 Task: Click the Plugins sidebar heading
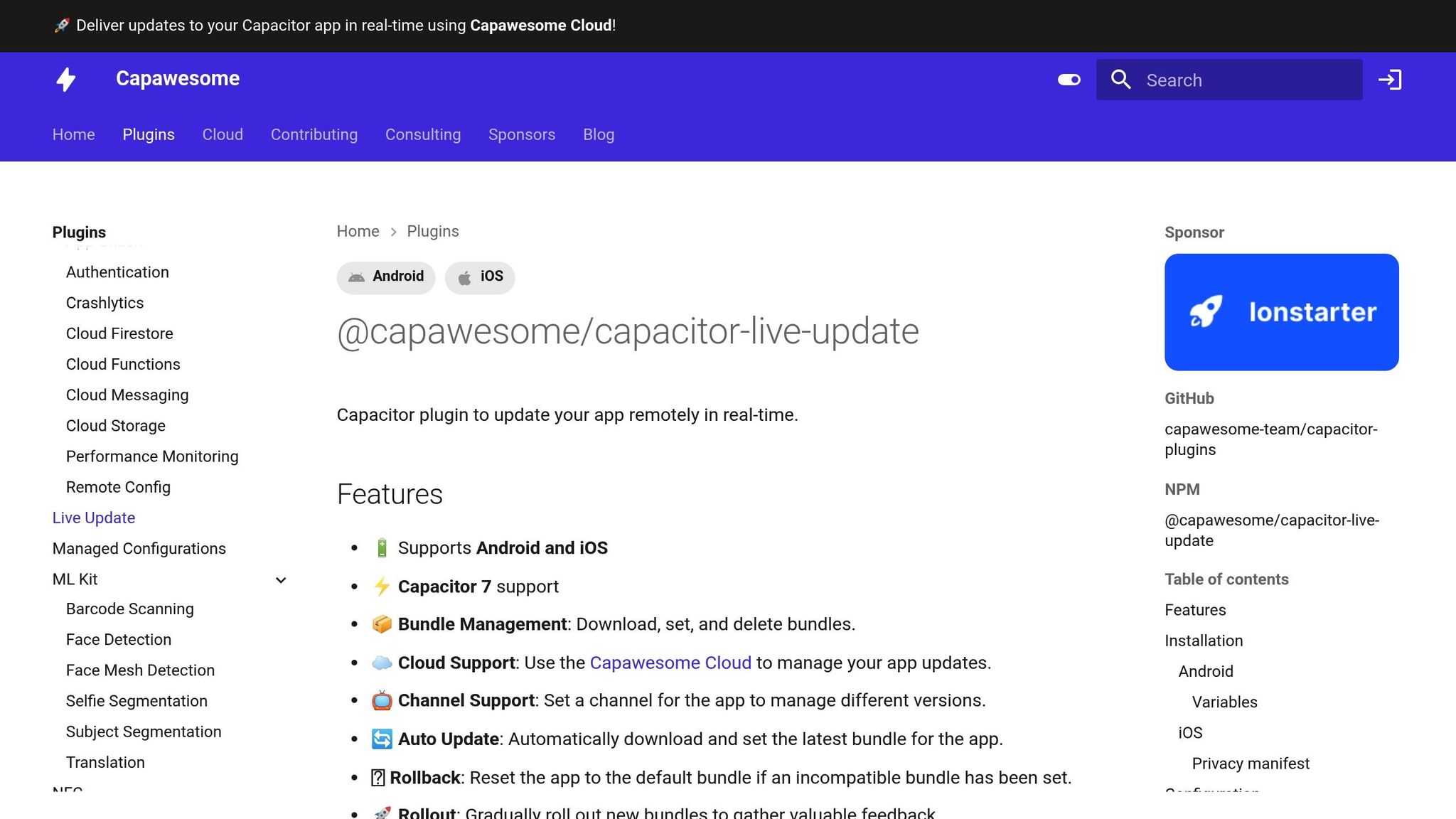coord(79,232)
